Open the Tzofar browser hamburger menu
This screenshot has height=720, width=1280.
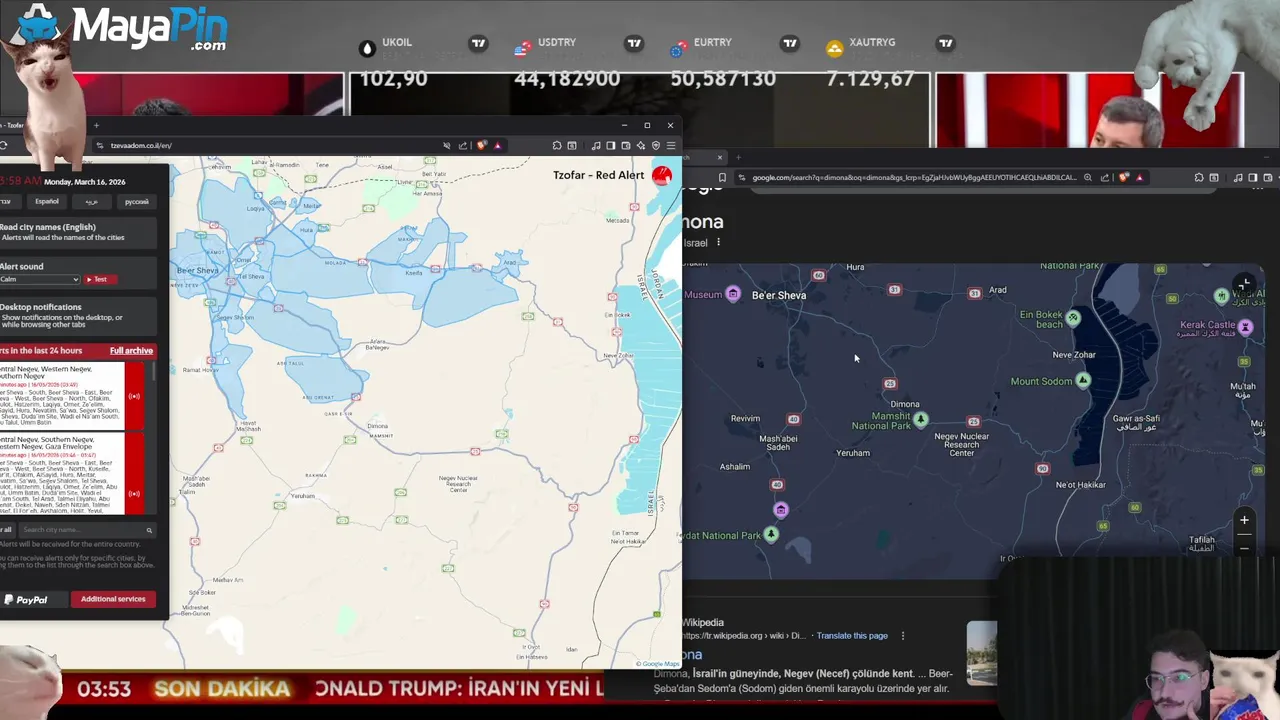click(671, 145)
